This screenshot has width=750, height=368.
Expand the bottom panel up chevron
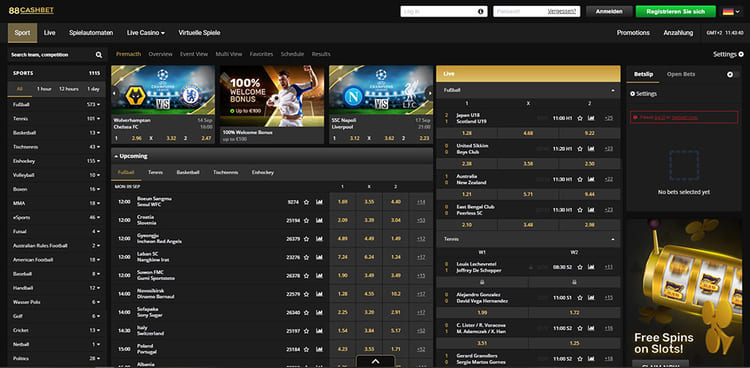coord(375,361)
